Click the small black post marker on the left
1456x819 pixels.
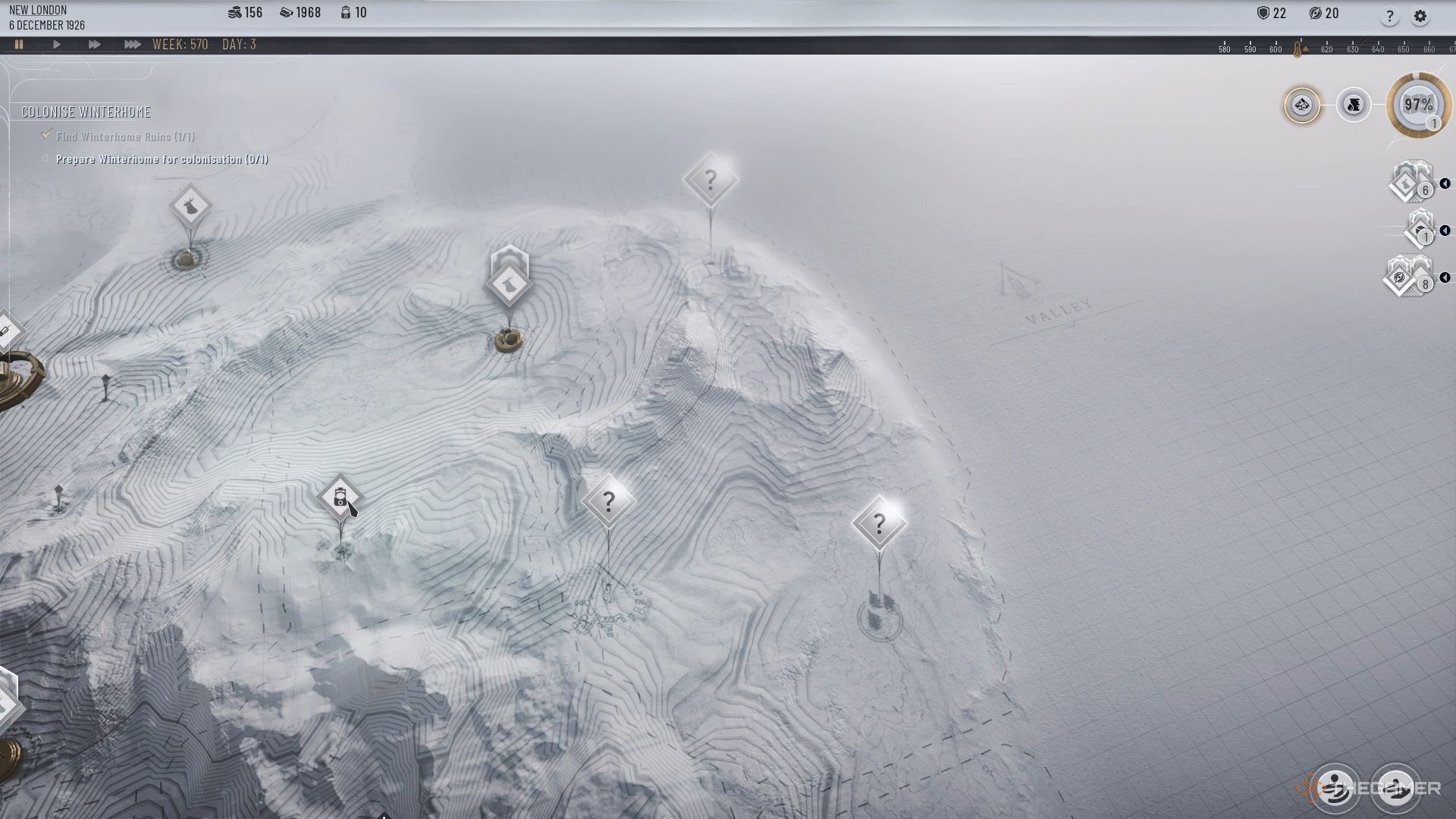click(x=105, y=387)
